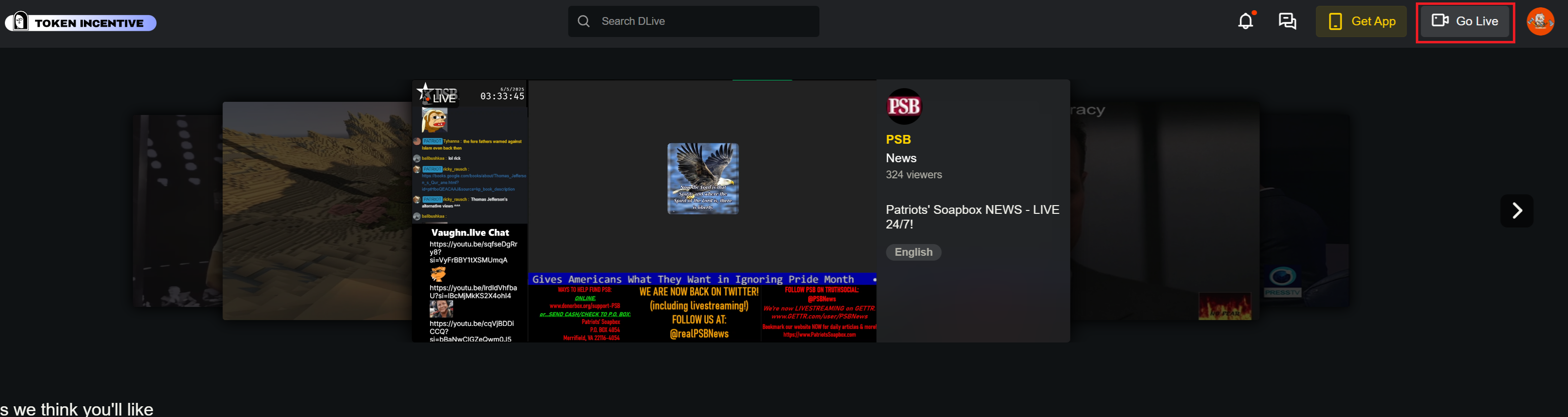The height and width of the screenshot is (417, 1568).
Task: Focus the Search DLive input field
Action: click(694, 21)
